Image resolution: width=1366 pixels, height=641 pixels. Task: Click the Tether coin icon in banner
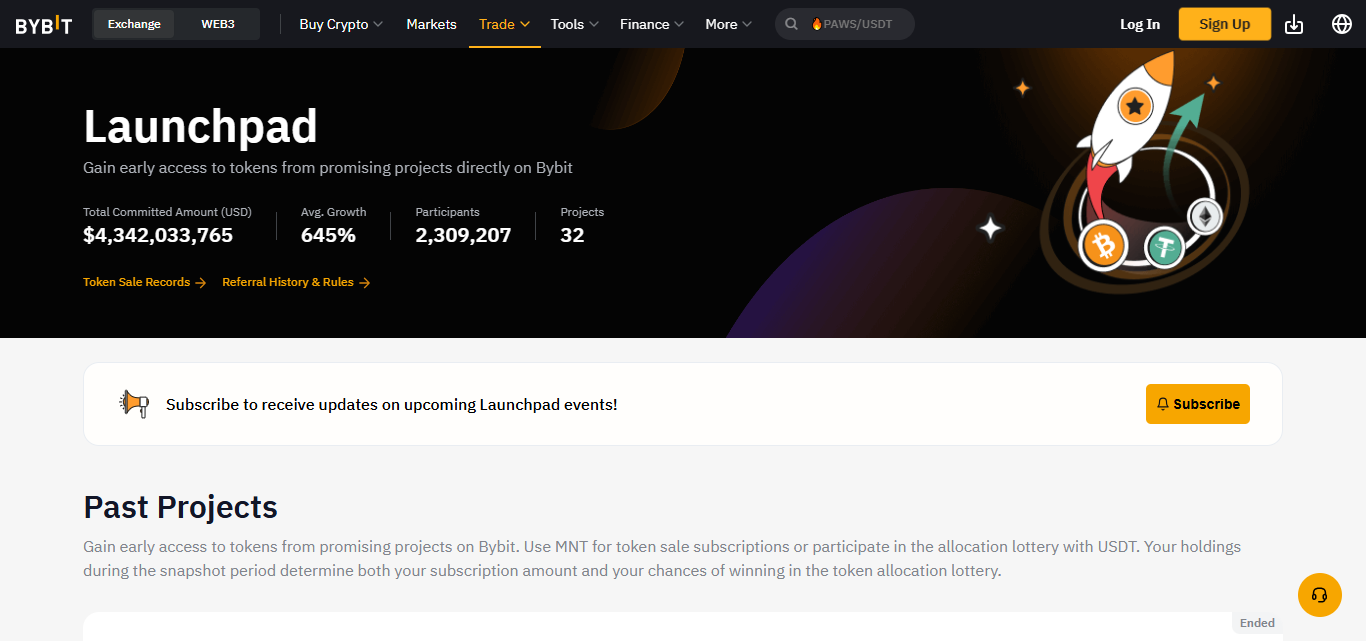pyautogui.click(x=1164, y=247)
